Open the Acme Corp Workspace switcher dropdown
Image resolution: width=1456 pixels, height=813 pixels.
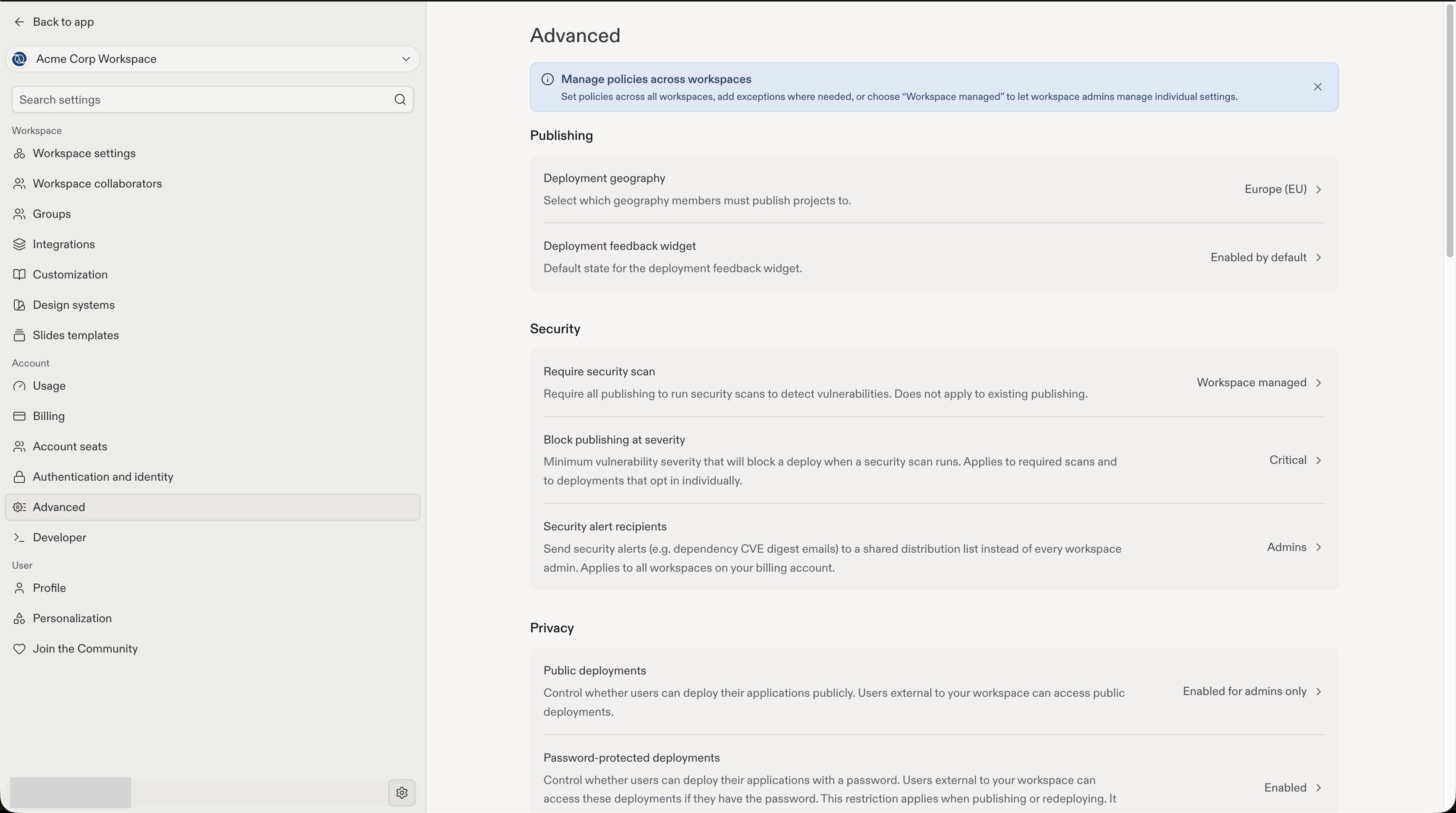click(212, 59)
